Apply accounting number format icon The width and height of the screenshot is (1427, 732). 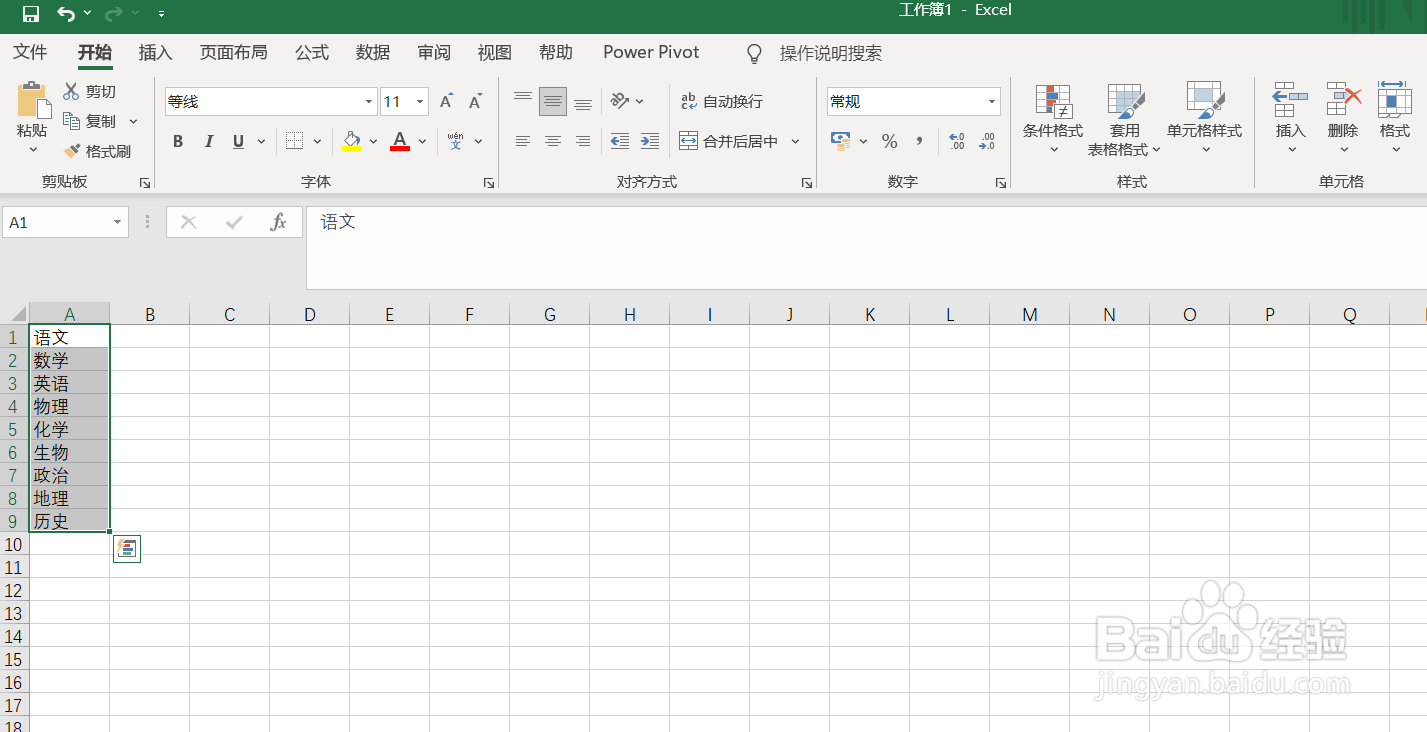pos(841,141)
